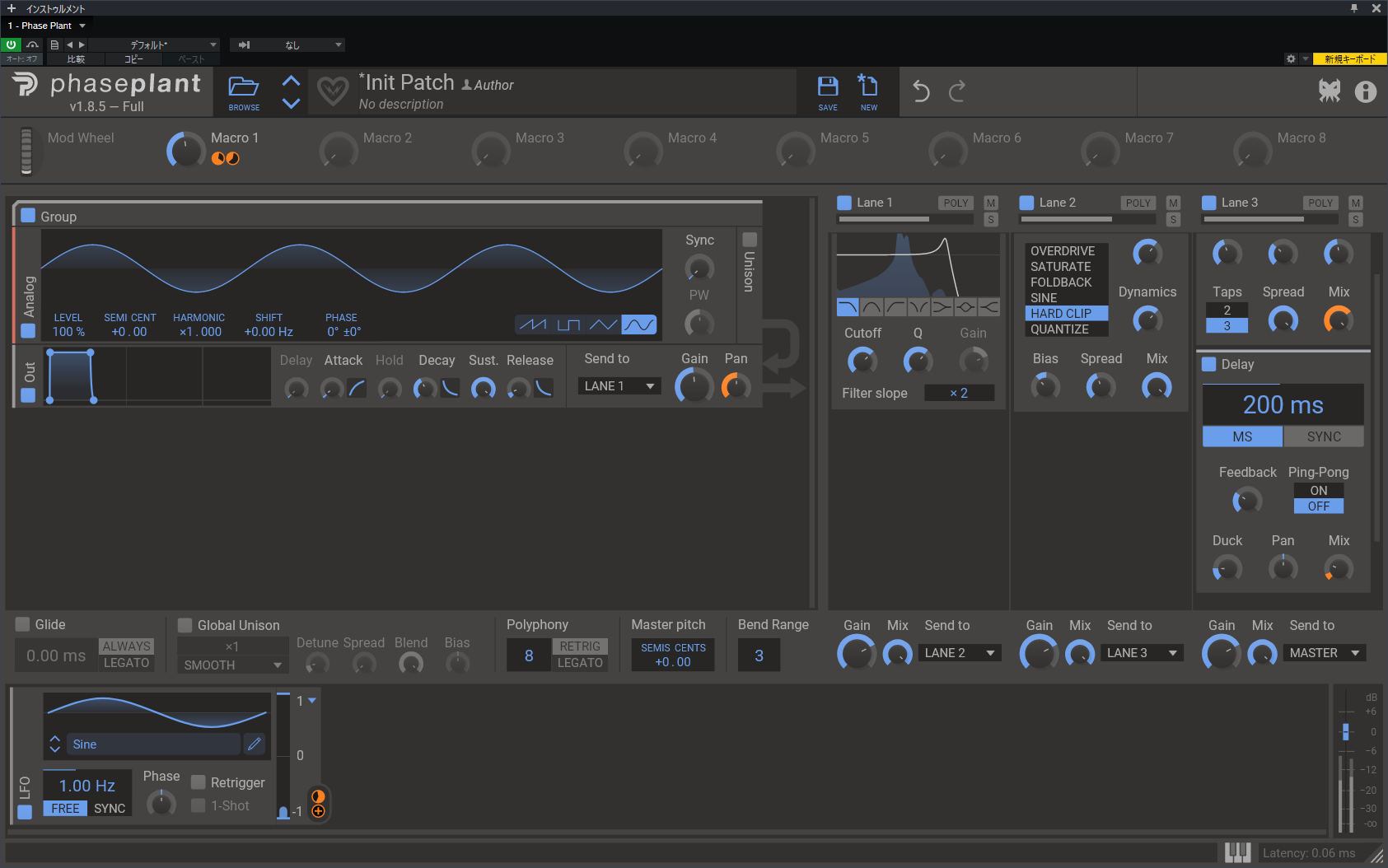Viewport: 1388px width, 868px height.
Task: Choose the low-shelf filter shape in Lane 1
Action: pyautogui.click(x=942, y=307)
